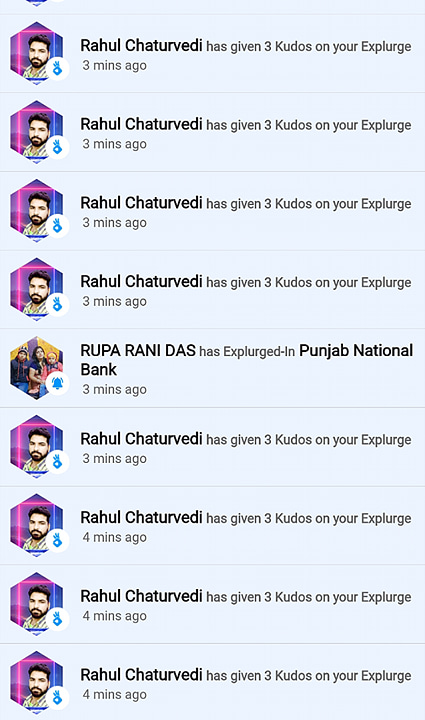This screenshot has height=720, width=425.
Task: Click kudos badge in notification directly below RUPA RANI DAS
Action: point(57,461)
